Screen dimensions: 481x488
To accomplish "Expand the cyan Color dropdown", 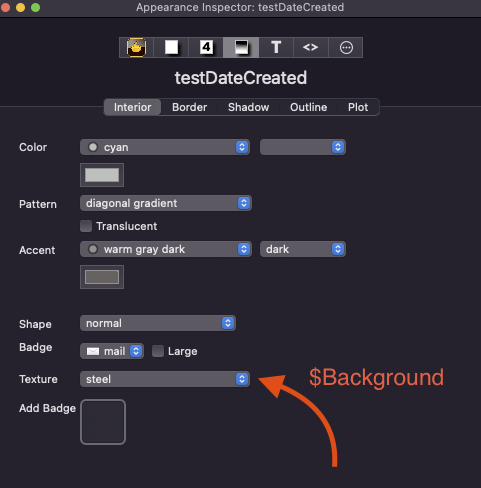I will [x=165, y=147].
